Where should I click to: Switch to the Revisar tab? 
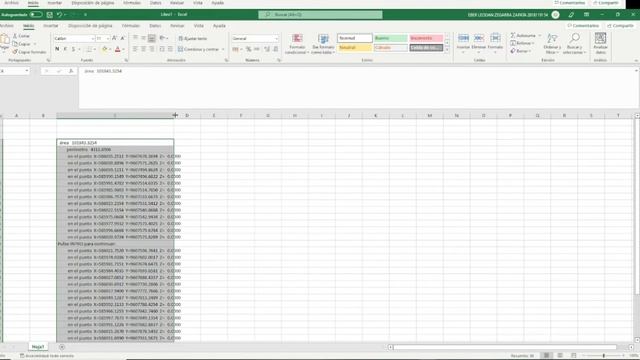177,26
